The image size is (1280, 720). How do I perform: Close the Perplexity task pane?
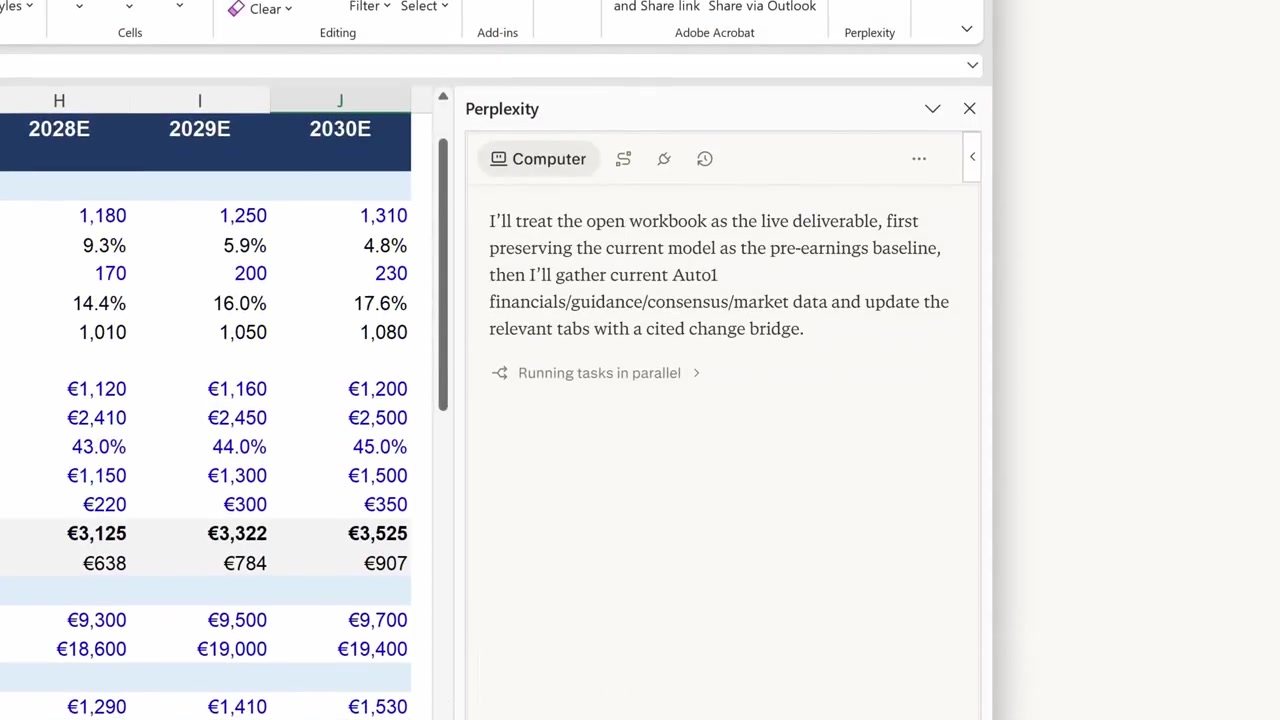969,108
